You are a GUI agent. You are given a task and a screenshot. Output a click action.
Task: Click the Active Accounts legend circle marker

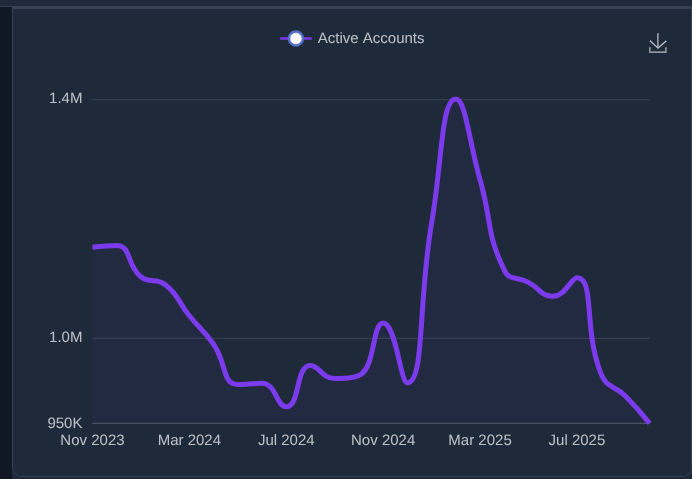pyautogui.click(x=295, y=39)
